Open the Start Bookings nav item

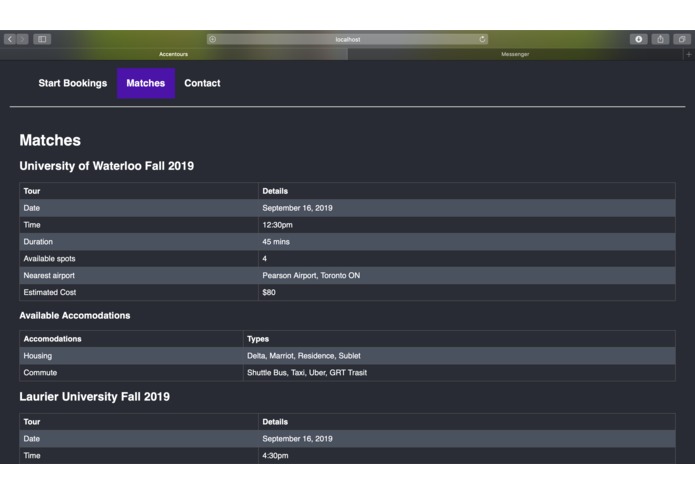[73, 83]
